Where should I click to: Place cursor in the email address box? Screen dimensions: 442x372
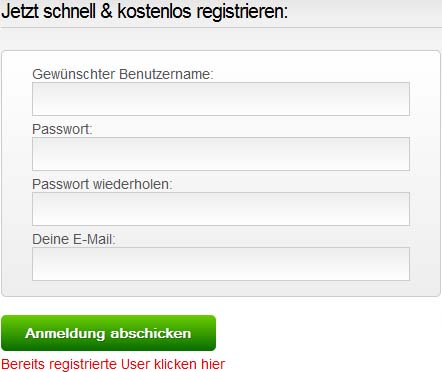click(221, 264)
